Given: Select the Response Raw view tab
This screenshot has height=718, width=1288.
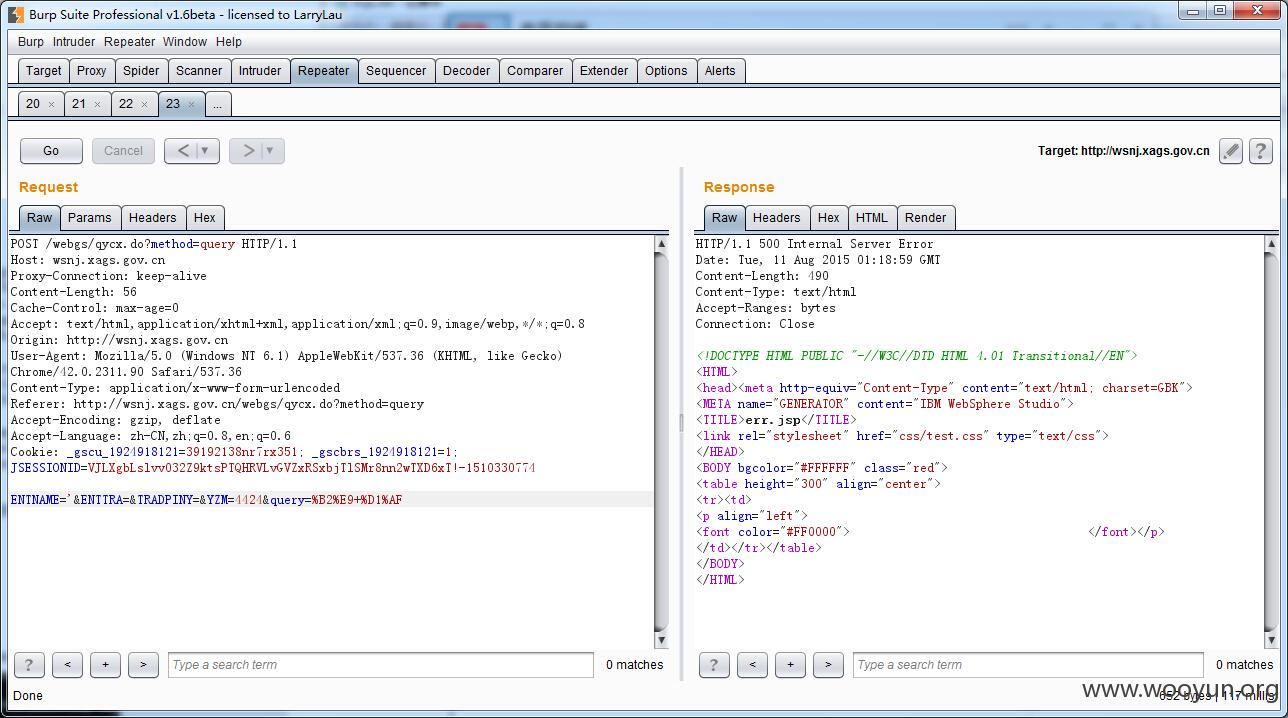Looking at the screenshot, I should pyautogui.click(x=725, y=218).
